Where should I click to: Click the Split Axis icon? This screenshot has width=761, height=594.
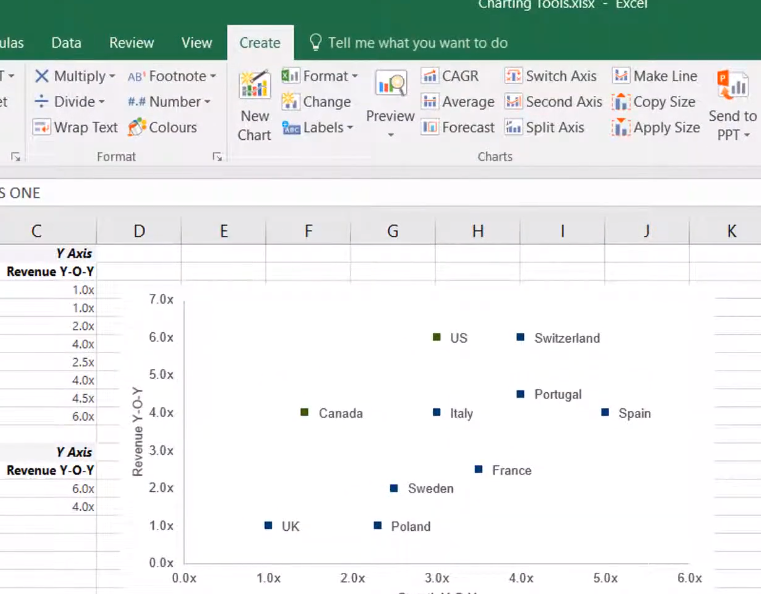514,128
